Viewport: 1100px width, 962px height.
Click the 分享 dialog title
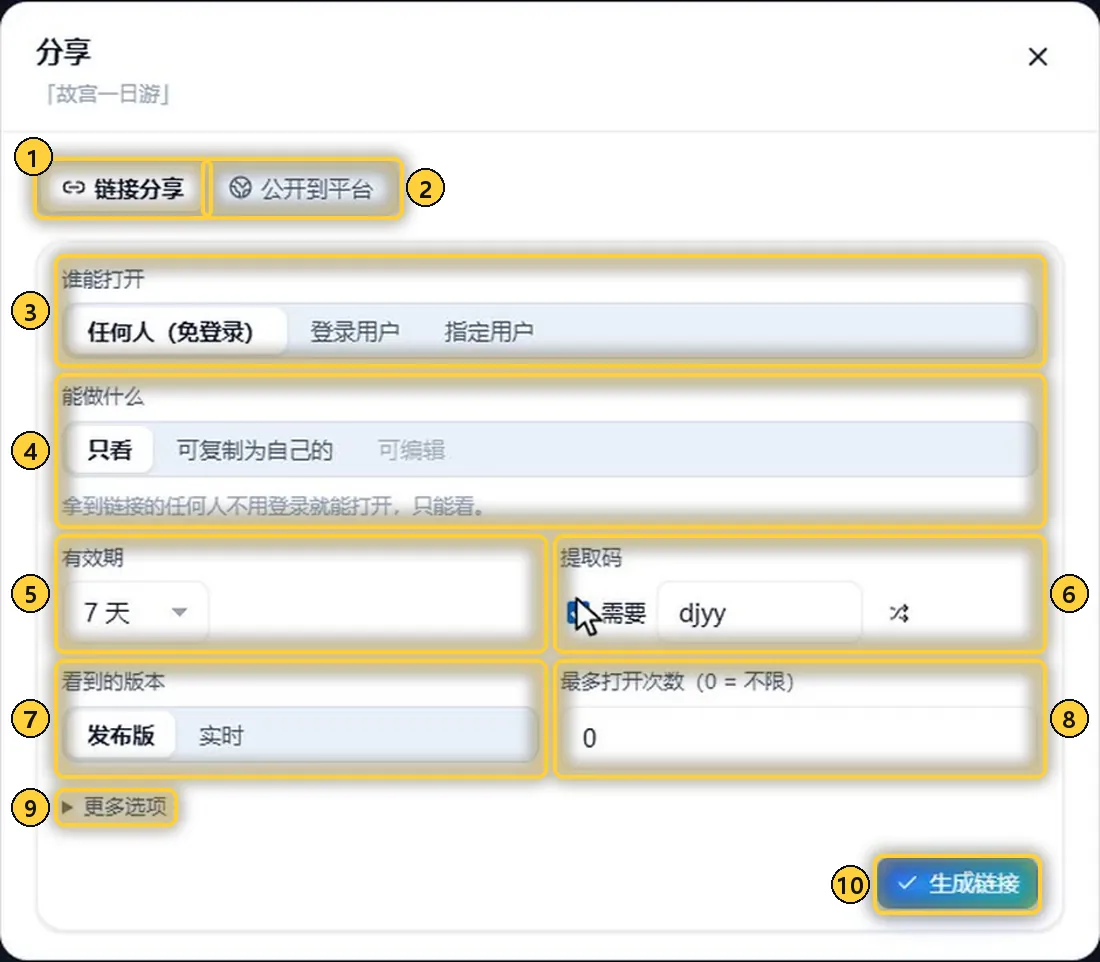tap(63, 52)
